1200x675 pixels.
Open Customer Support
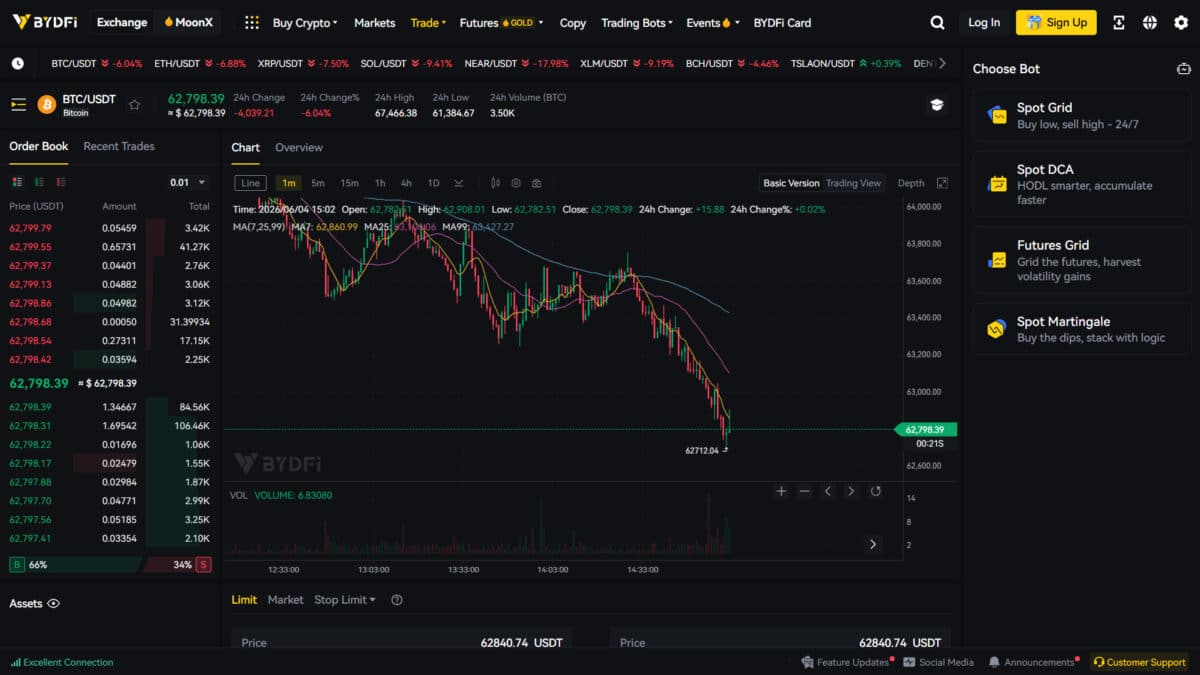click(1139, 662)
